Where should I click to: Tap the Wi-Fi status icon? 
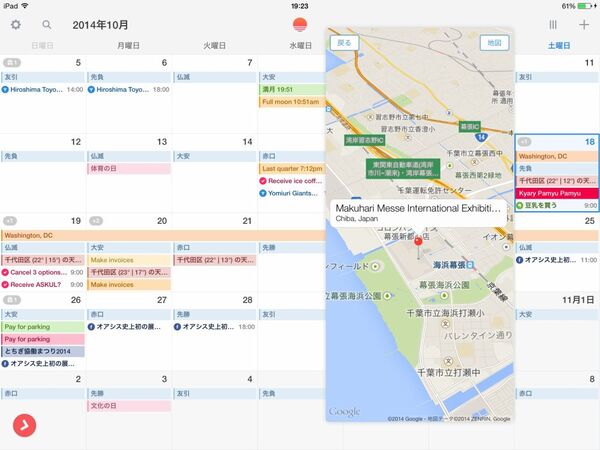25,6
